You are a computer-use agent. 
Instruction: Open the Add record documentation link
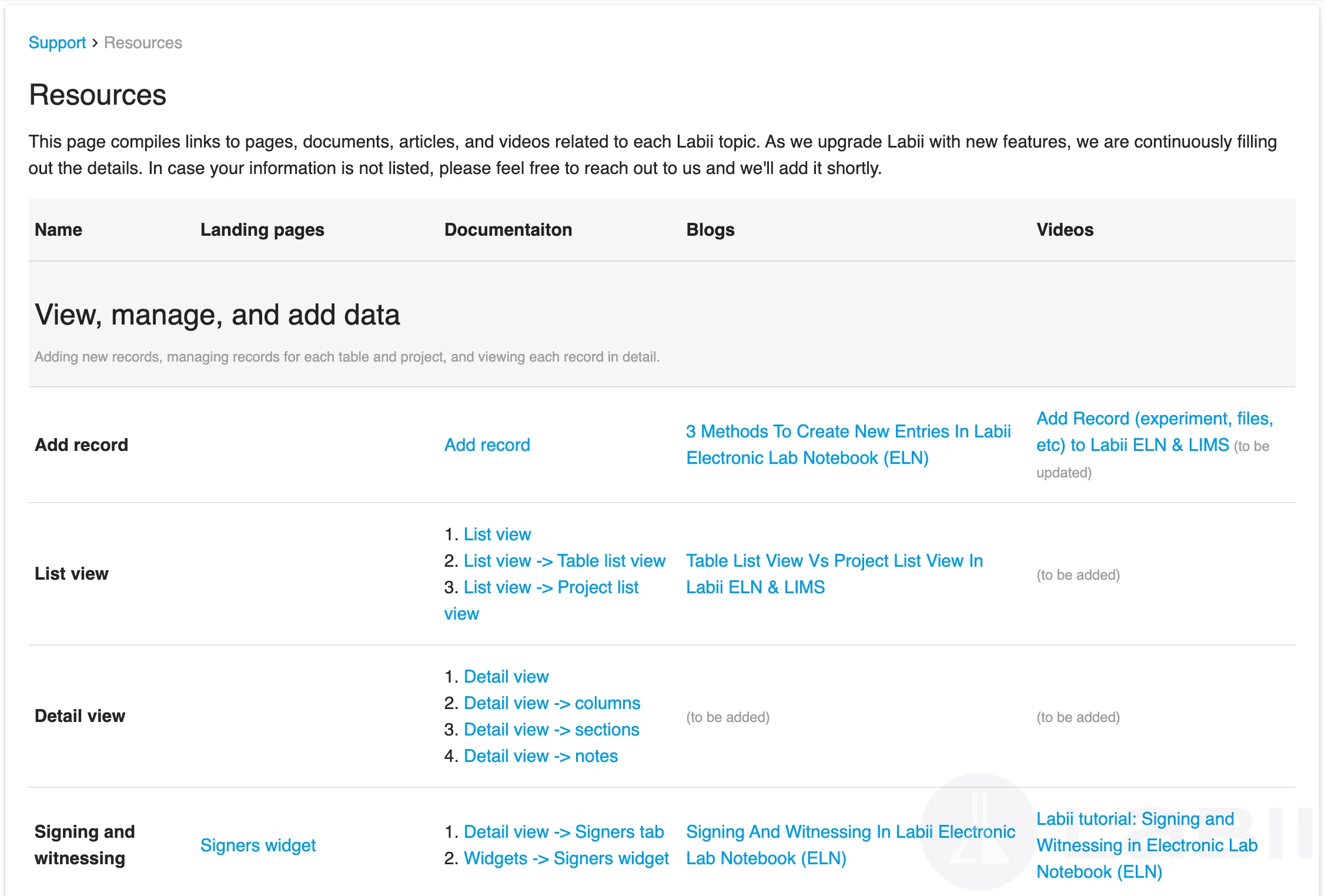click(487, 445)
